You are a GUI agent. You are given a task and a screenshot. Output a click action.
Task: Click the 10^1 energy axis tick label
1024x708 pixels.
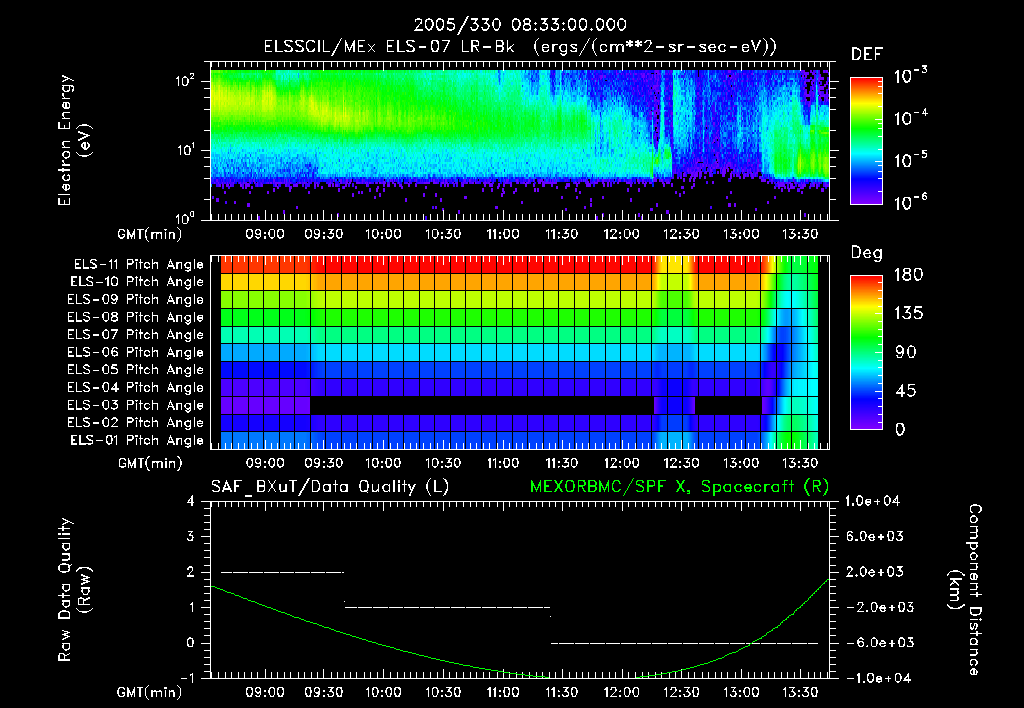[x=185, y=150]
